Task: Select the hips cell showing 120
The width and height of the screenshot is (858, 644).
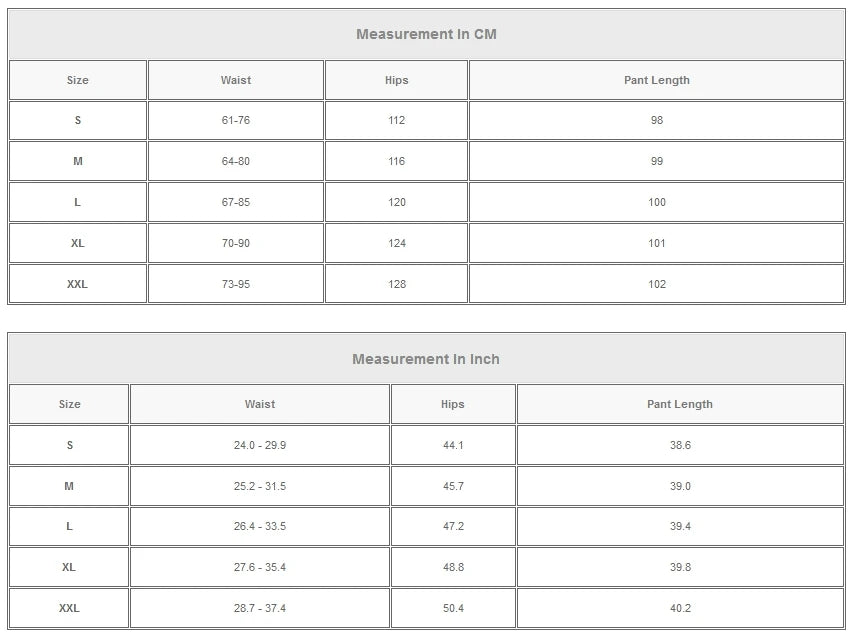Action: (x=397, y=202)
